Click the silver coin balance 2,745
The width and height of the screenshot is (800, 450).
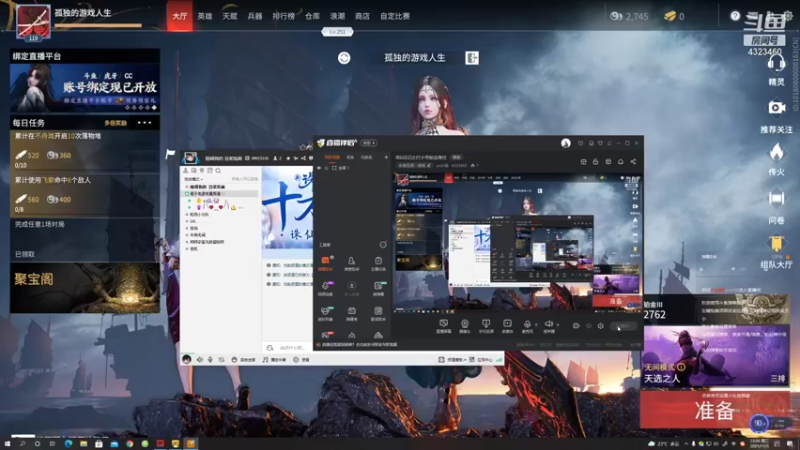tap(629, 16)
